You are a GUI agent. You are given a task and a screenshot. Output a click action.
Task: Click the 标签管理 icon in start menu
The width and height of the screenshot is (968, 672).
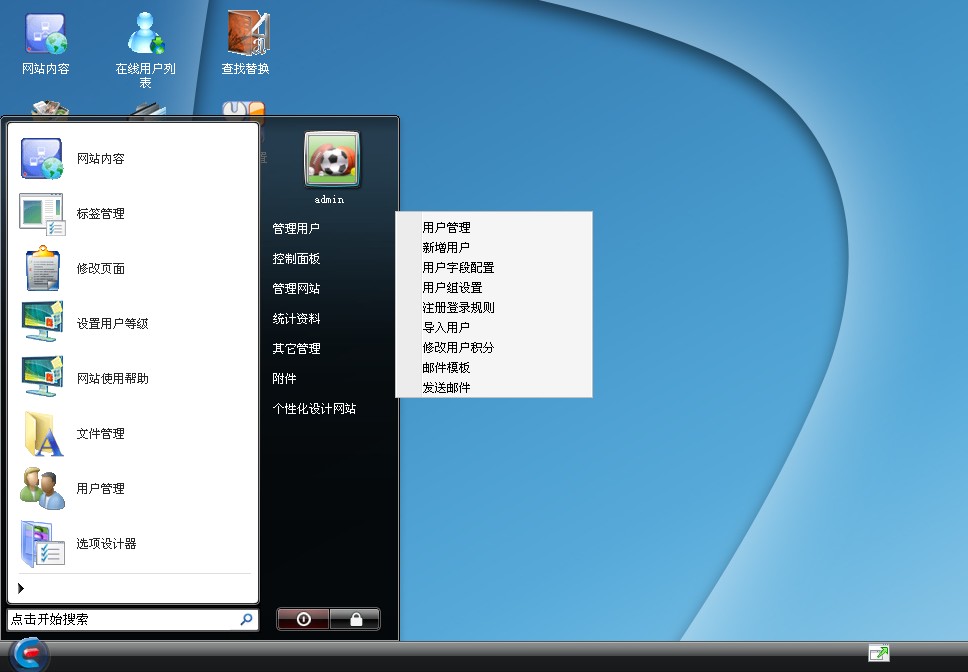(x=42, y=214)
